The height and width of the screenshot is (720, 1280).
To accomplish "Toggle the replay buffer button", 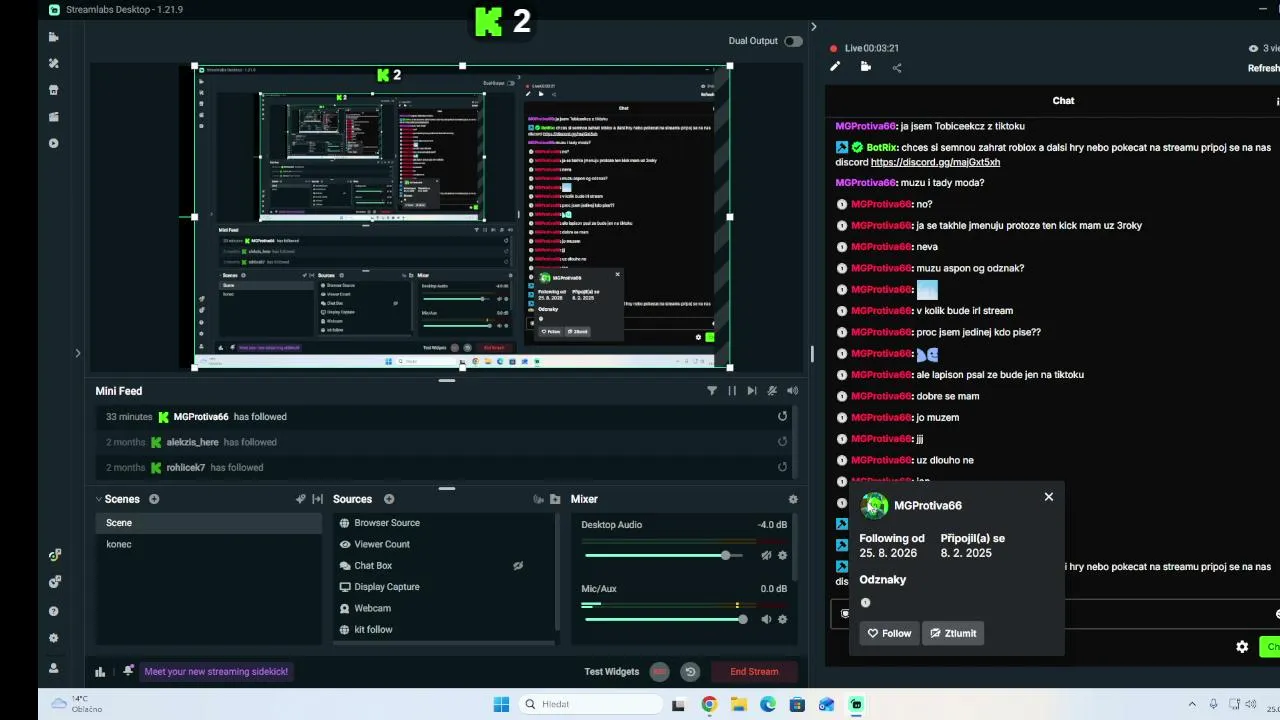I will pyautogui.click(x=690, y=672).
